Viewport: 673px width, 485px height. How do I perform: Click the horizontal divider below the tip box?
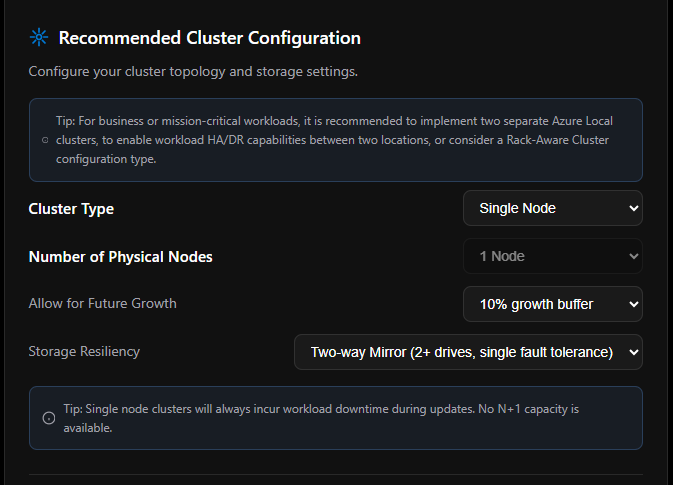[x=336, y=474]
